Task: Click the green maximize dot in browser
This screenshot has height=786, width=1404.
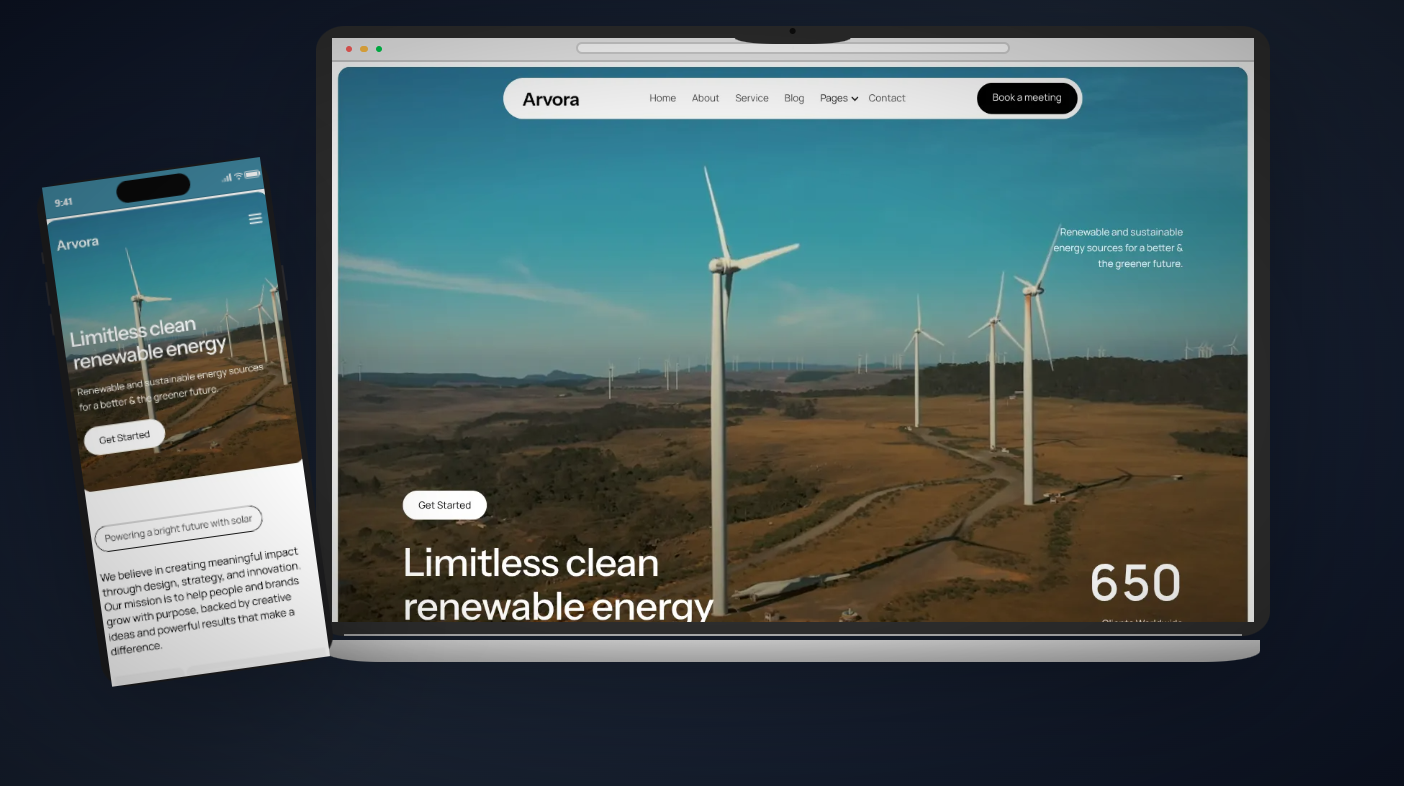Action: (379, 48)
